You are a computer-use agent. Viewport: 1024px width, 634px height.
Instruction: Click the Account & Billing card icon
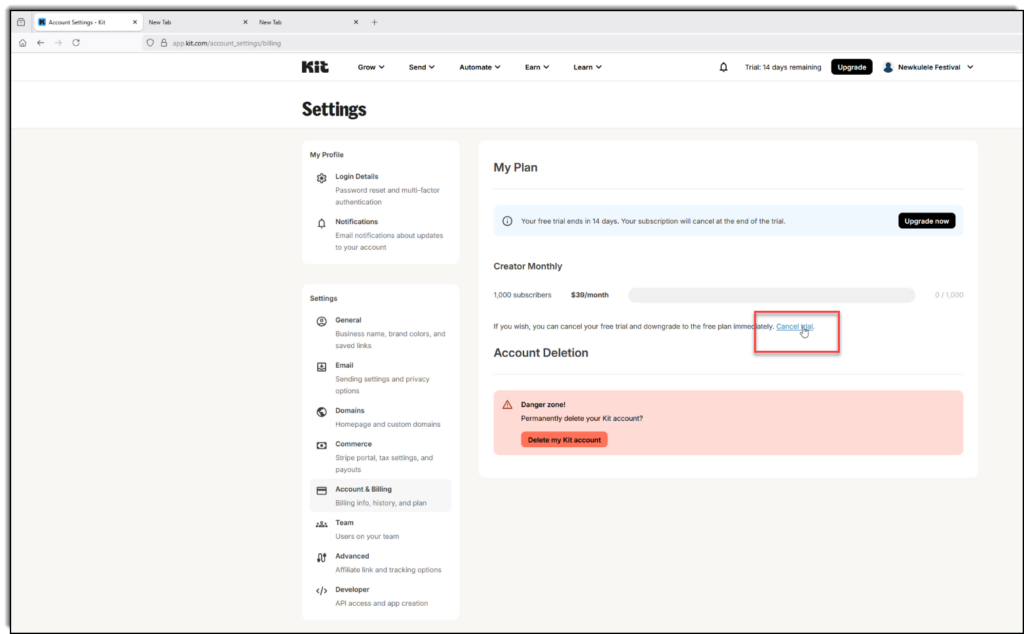click(321, 491)
